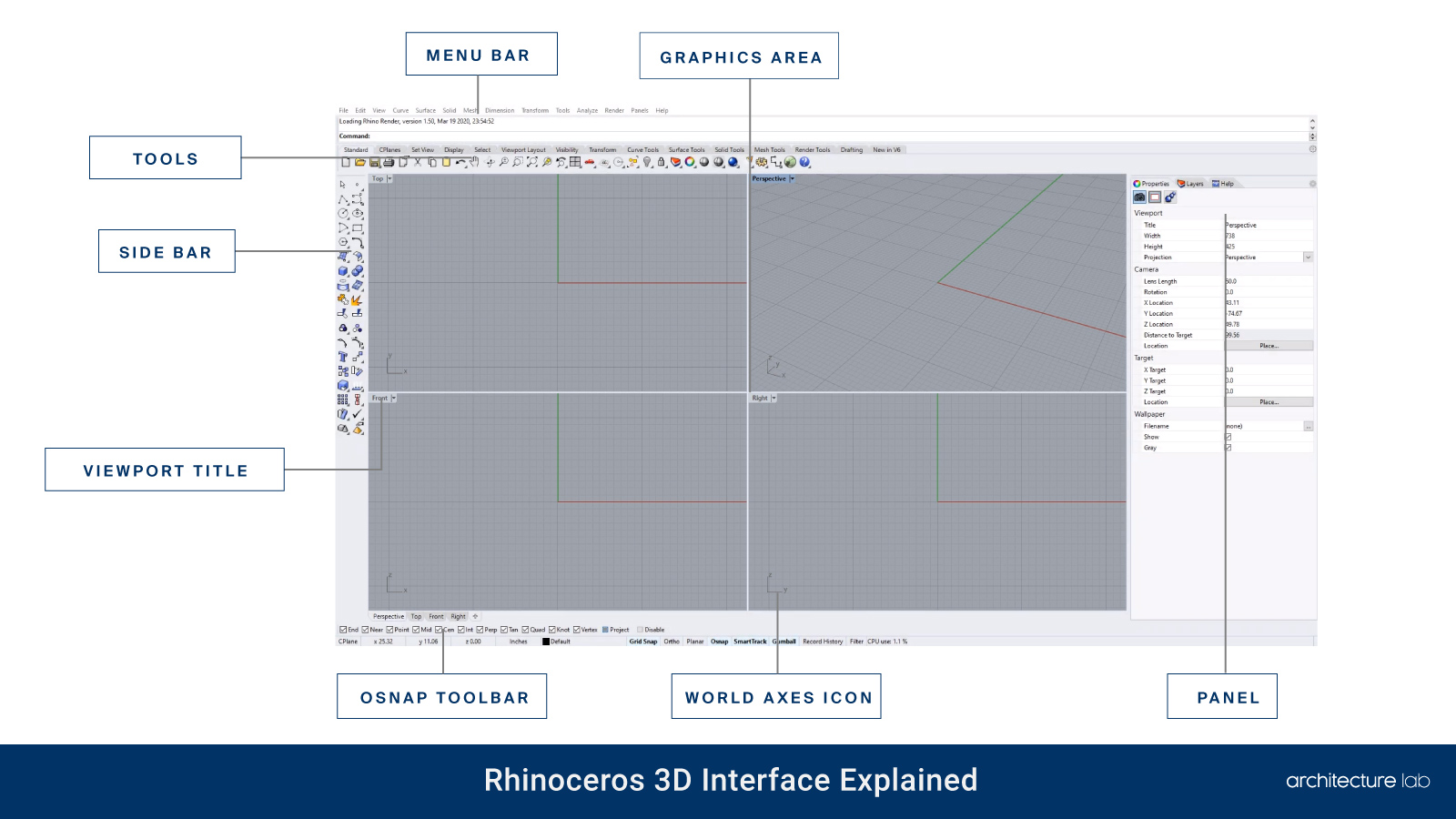Open the Right viewport title dropdown arrow
The height and width of the screenshot is (819, 1456).
click(773, 398)
